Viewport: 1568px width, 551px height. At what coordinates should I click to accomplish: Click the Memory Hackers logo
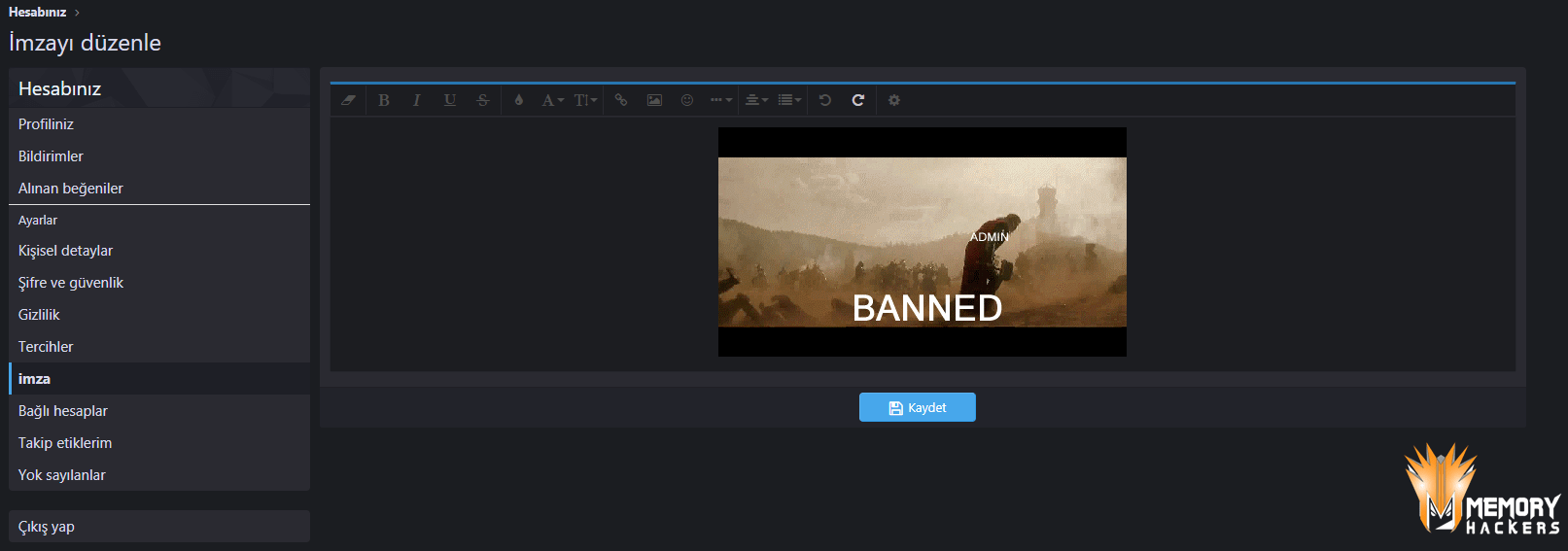pos(1482,490)
